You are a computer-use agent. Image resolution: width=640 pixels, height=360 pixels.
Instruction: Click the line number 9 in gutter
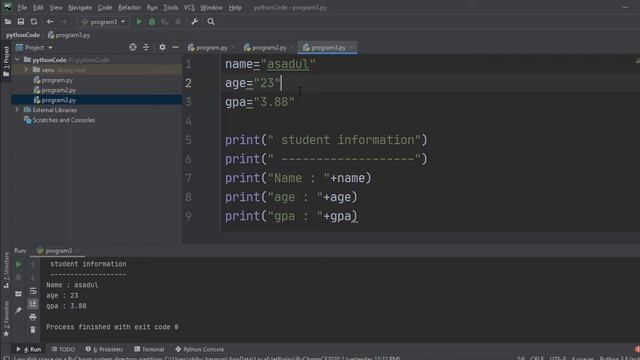[x=188, y=216]
